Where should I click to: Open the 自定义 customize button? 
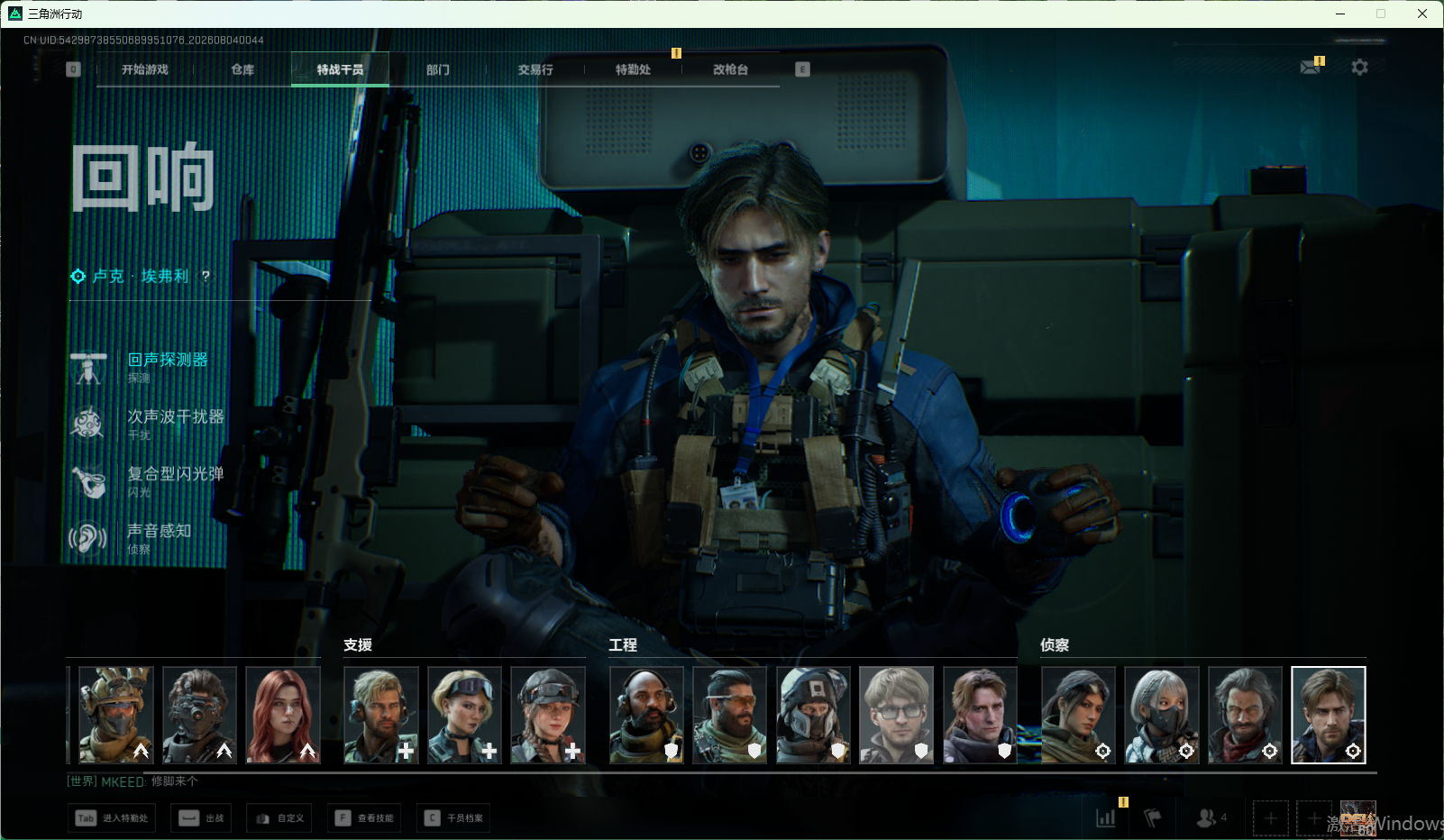(279, 818)
